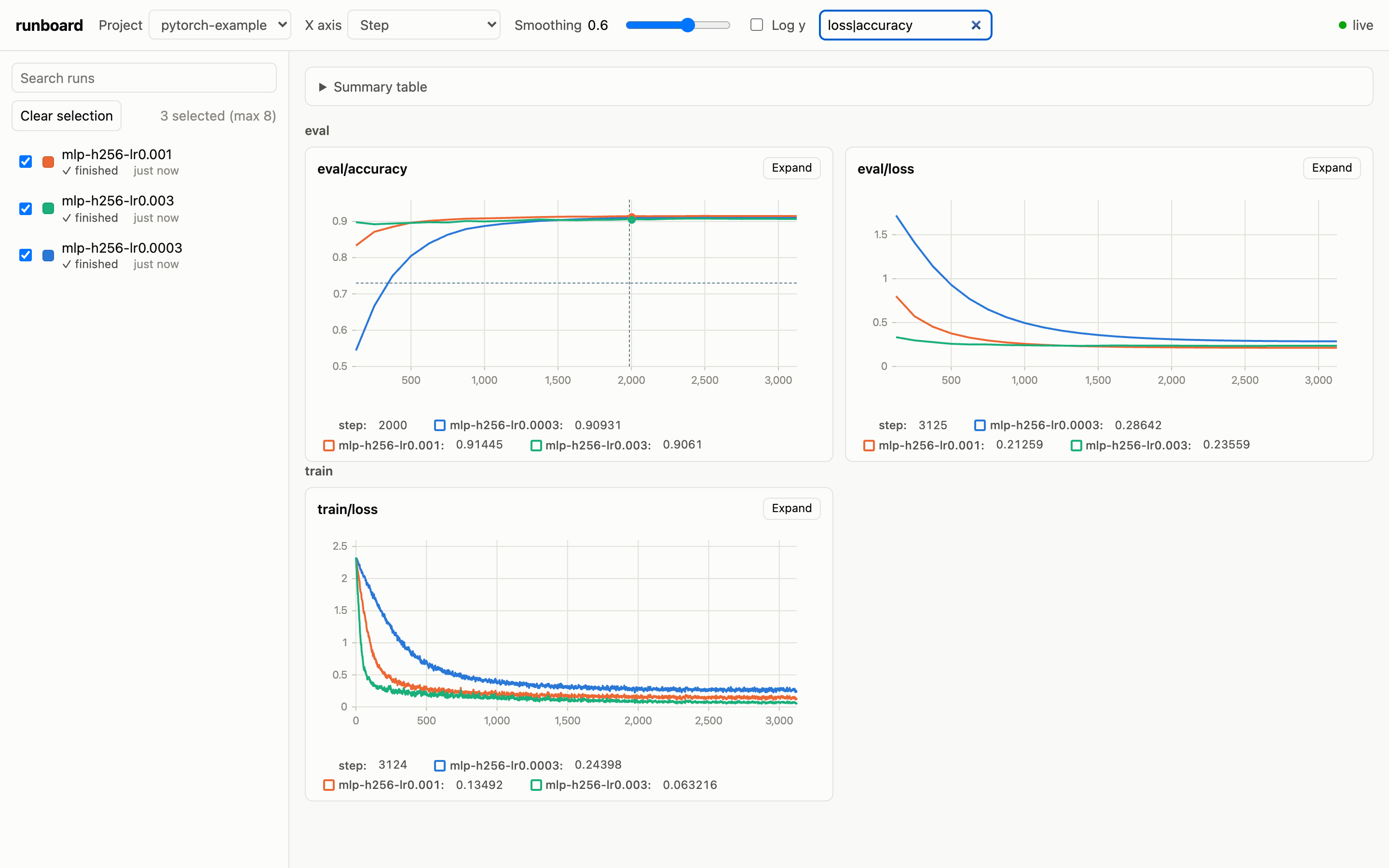Image resolution: width=1389 pixels, height=868 pixels.
Task: Click the train section heading
Action: pos(318,471)
